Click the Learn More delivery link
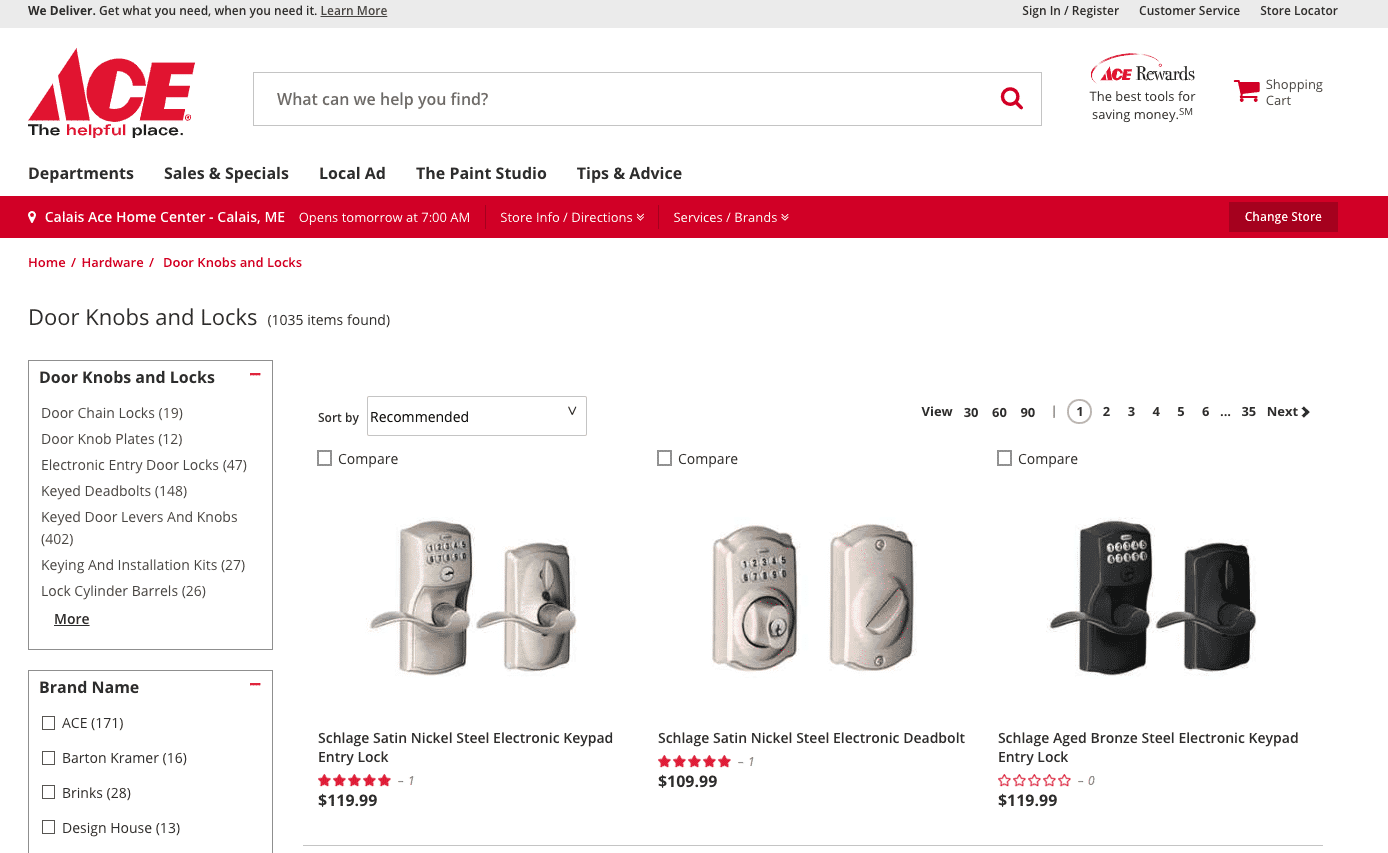Viewport: 1388px width, 853px height. coord(354,11)
